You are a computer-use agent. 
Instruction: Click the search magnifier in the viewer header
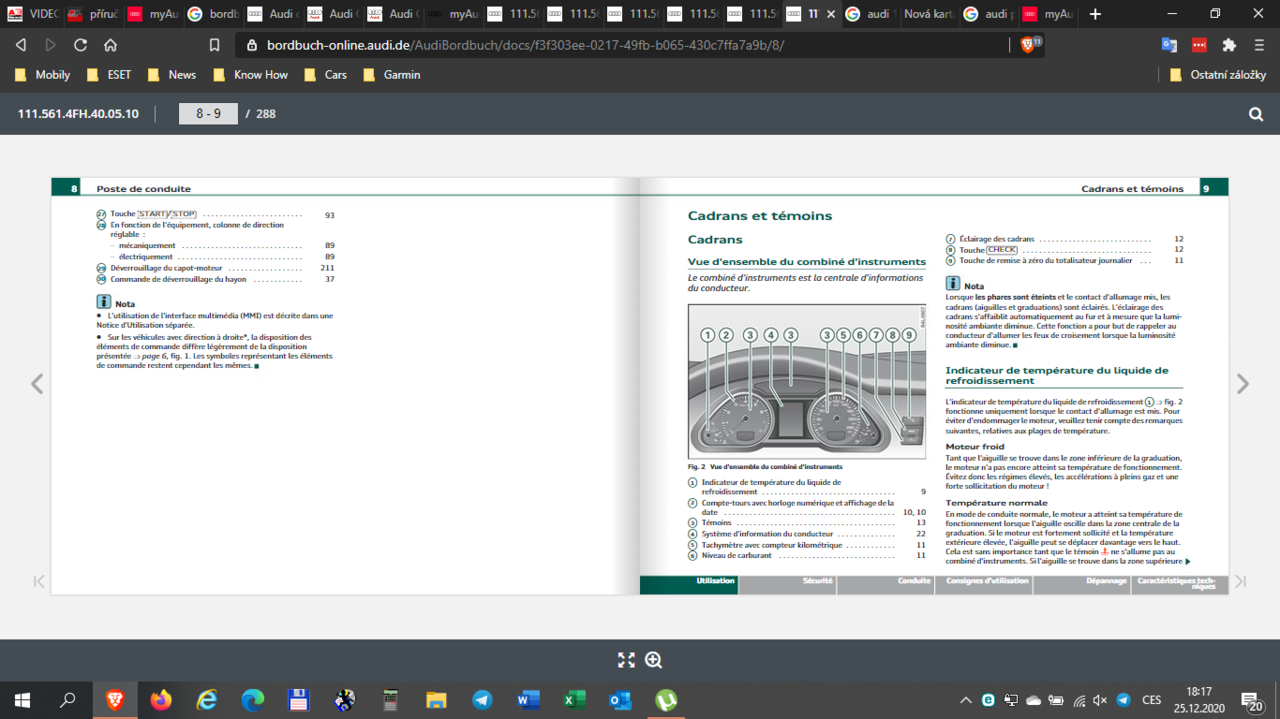(x=1256, y=114)
